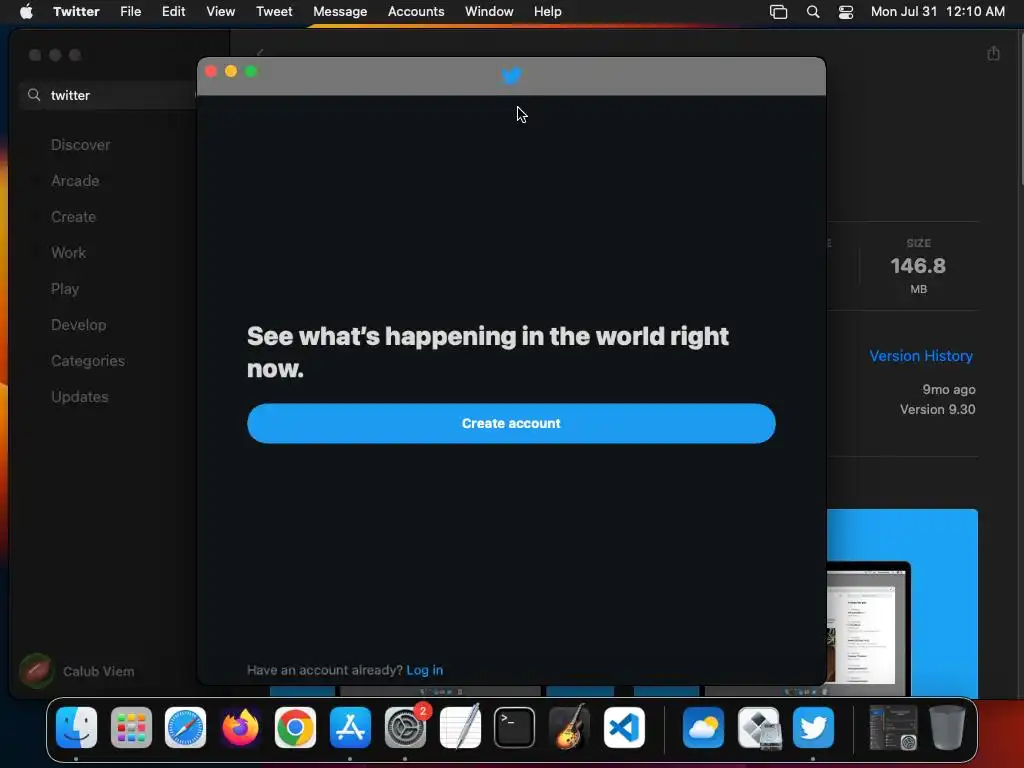Viewport: 1024px width, 768px height.
Task: Open Terminal from the Dock
Action: pos(515,728)
